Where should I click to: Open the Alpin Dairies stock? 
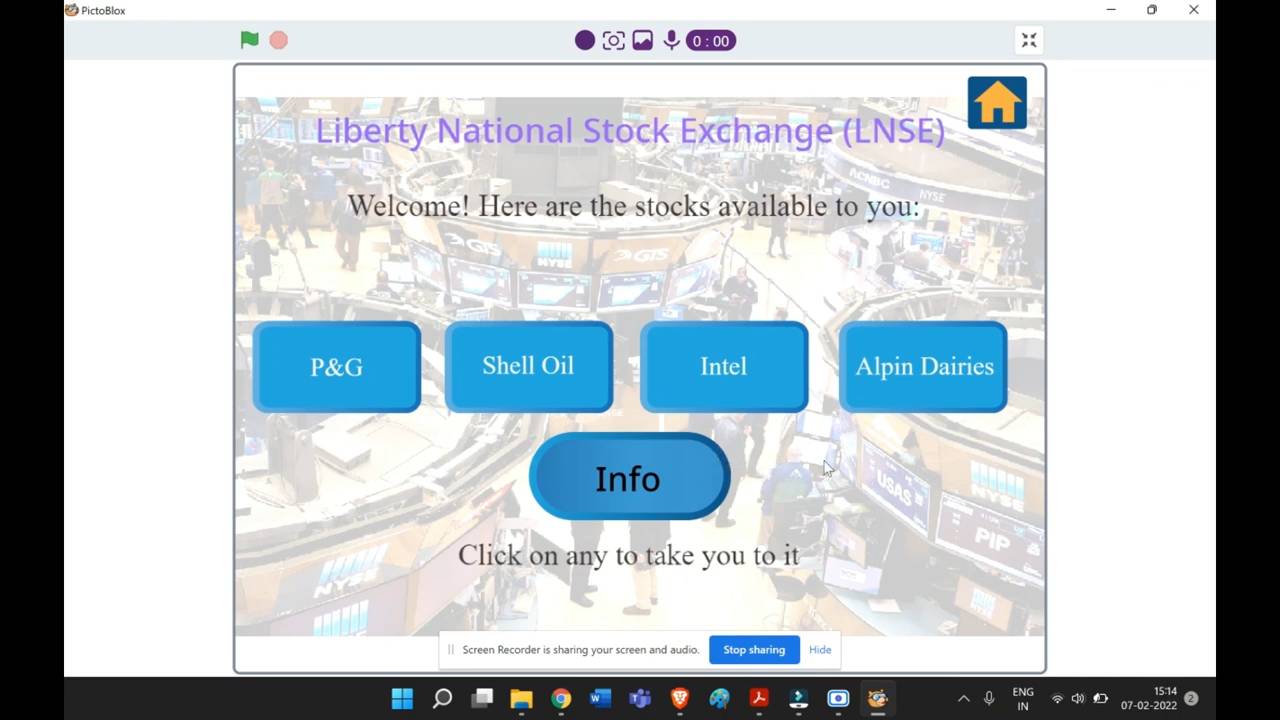point(924,367)
